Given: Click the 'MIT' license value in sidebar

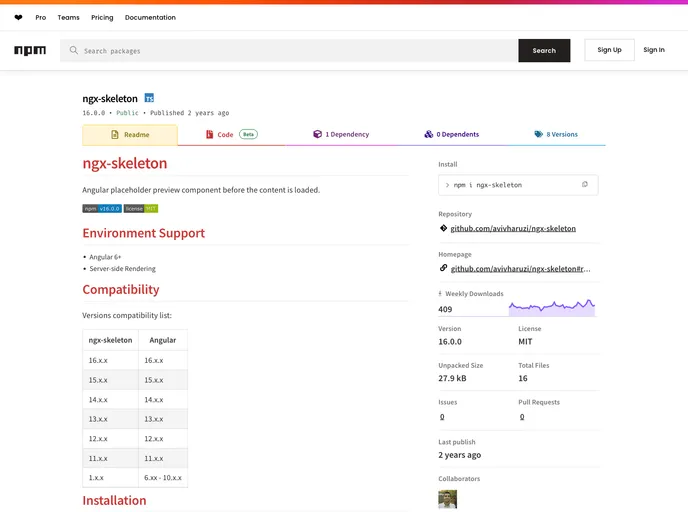Looking at the screenshot, I should [x=525, y=341].
